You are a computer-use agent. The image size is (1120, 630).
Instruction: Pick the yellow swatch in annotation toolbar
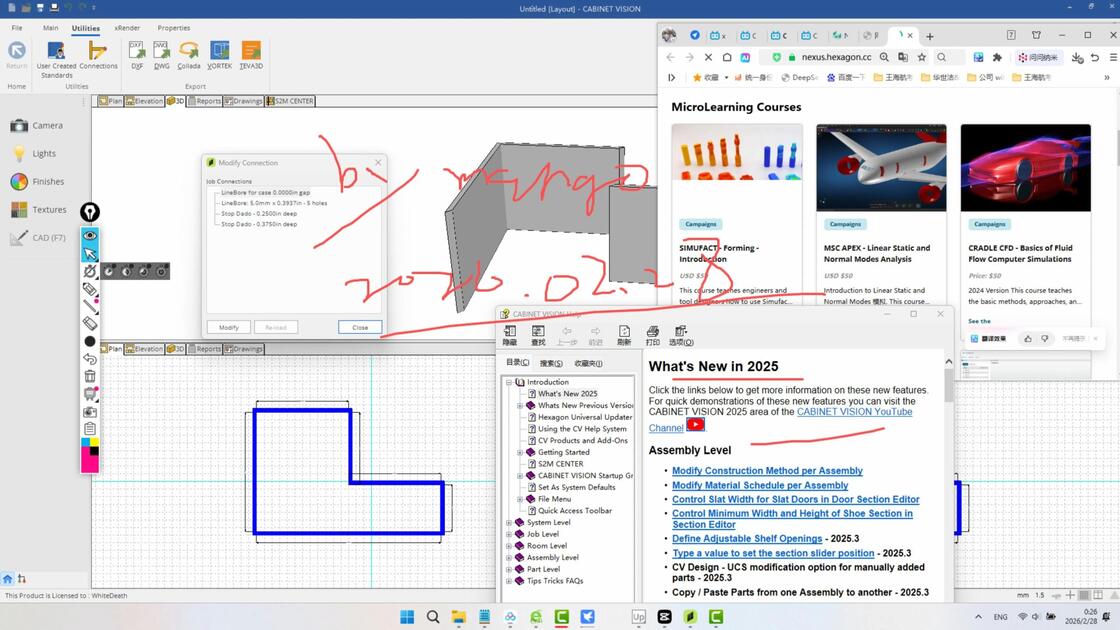tap(94, 443)
